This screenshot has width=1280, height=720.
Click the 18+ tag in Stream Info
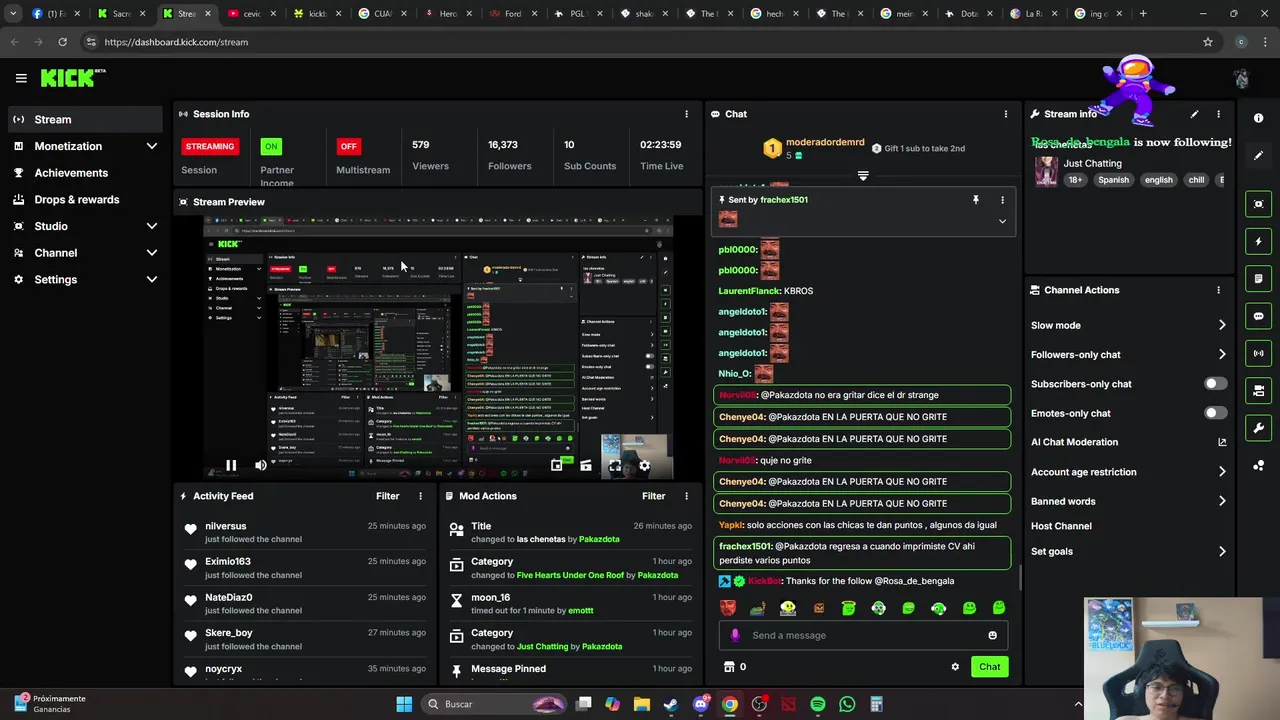(x=1075, y=180)
